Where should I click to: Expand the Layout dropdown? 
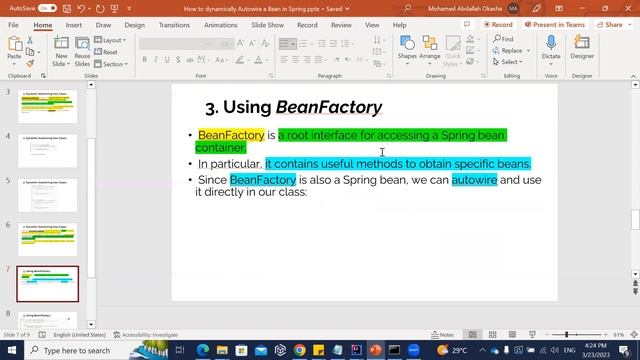tap(110, 40)
